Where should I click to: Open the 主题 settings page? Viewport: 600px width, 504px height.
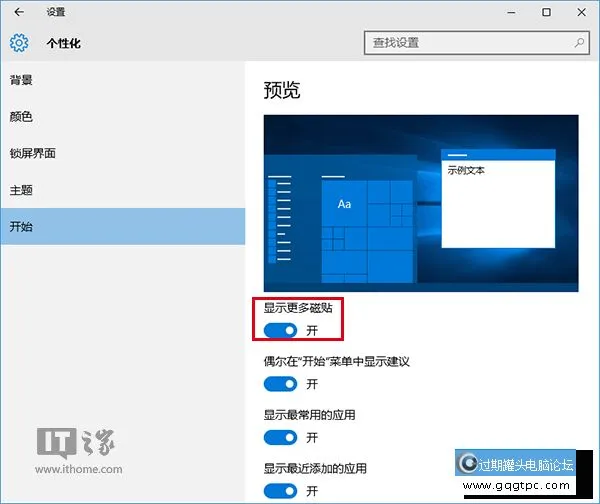click(x=22, y=190)
